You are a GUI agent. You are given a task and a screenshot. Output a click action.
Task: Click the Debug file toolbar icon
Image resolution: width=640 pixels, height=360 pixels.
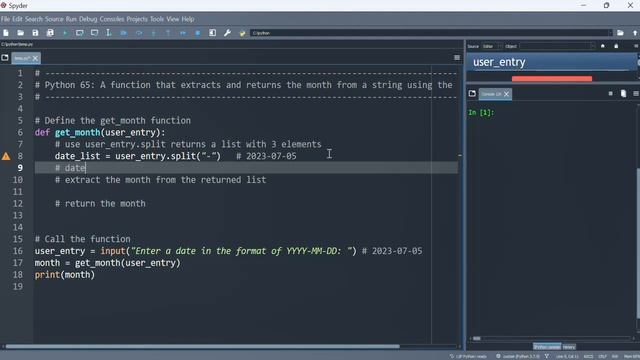pos(124,33)
